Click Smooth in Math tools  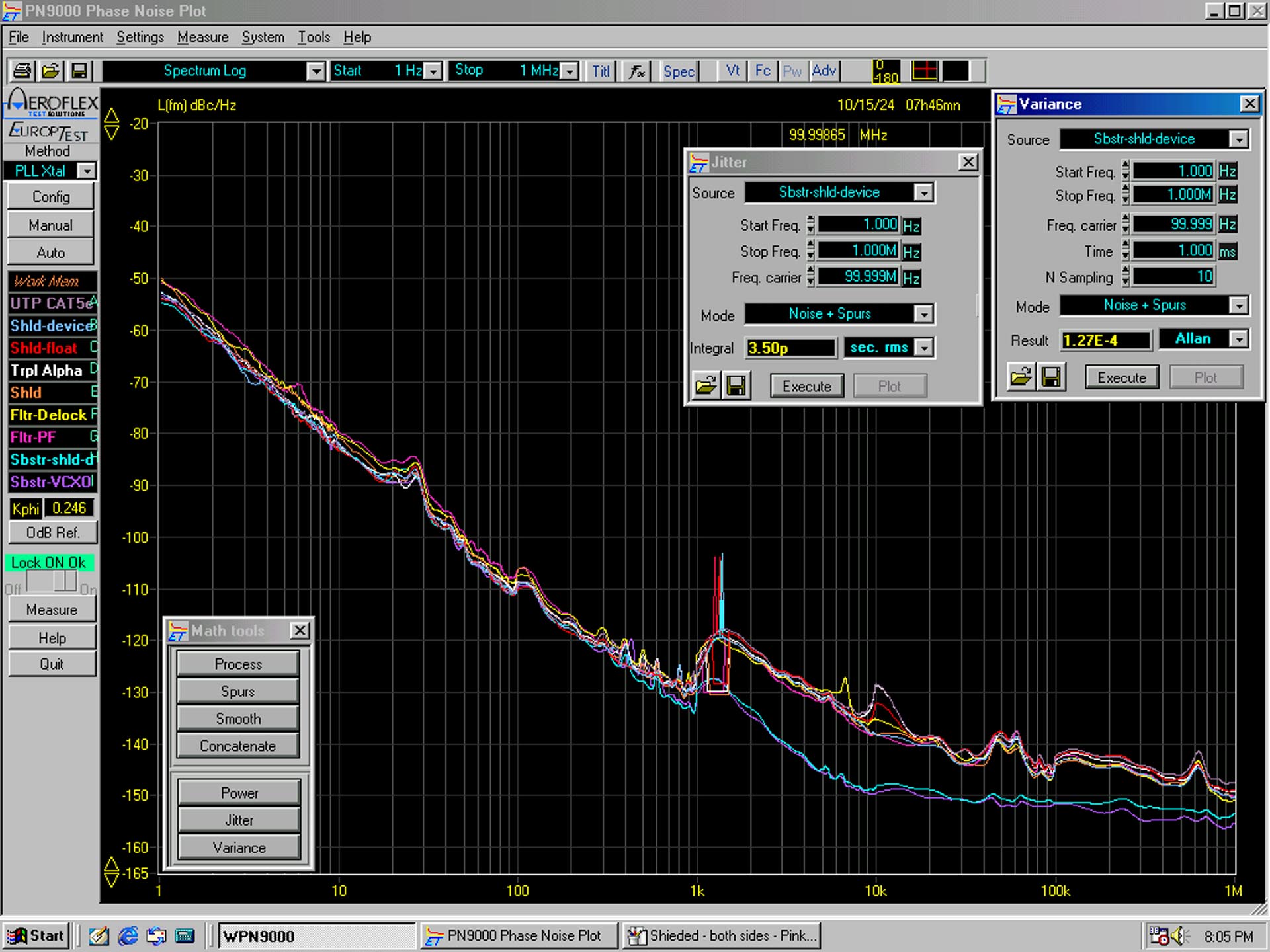[238, 719]
